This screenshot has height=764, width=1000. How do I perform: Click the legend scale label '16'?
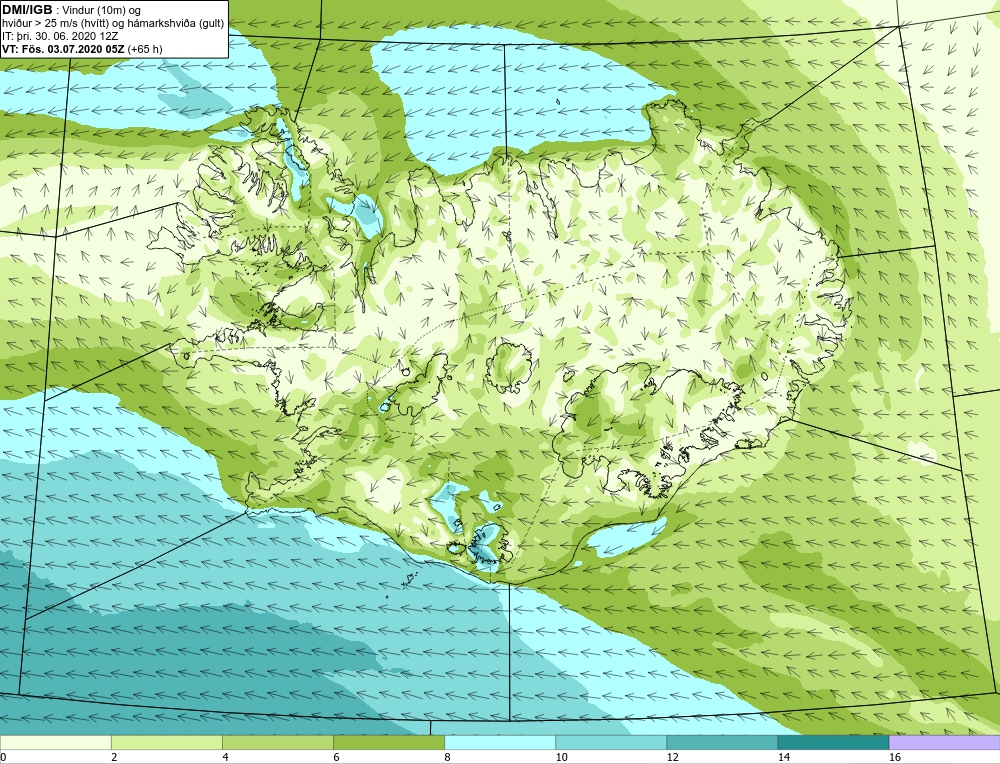pos(894,758)
